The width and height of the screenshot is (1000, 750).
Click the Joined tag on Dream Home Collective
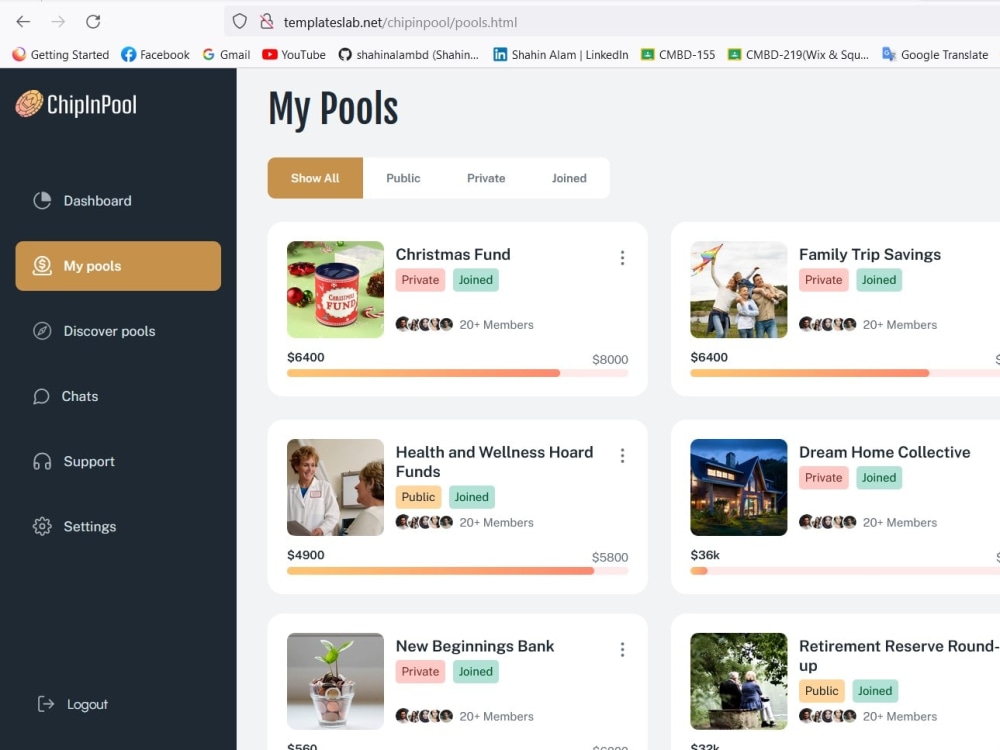[879, 478]
